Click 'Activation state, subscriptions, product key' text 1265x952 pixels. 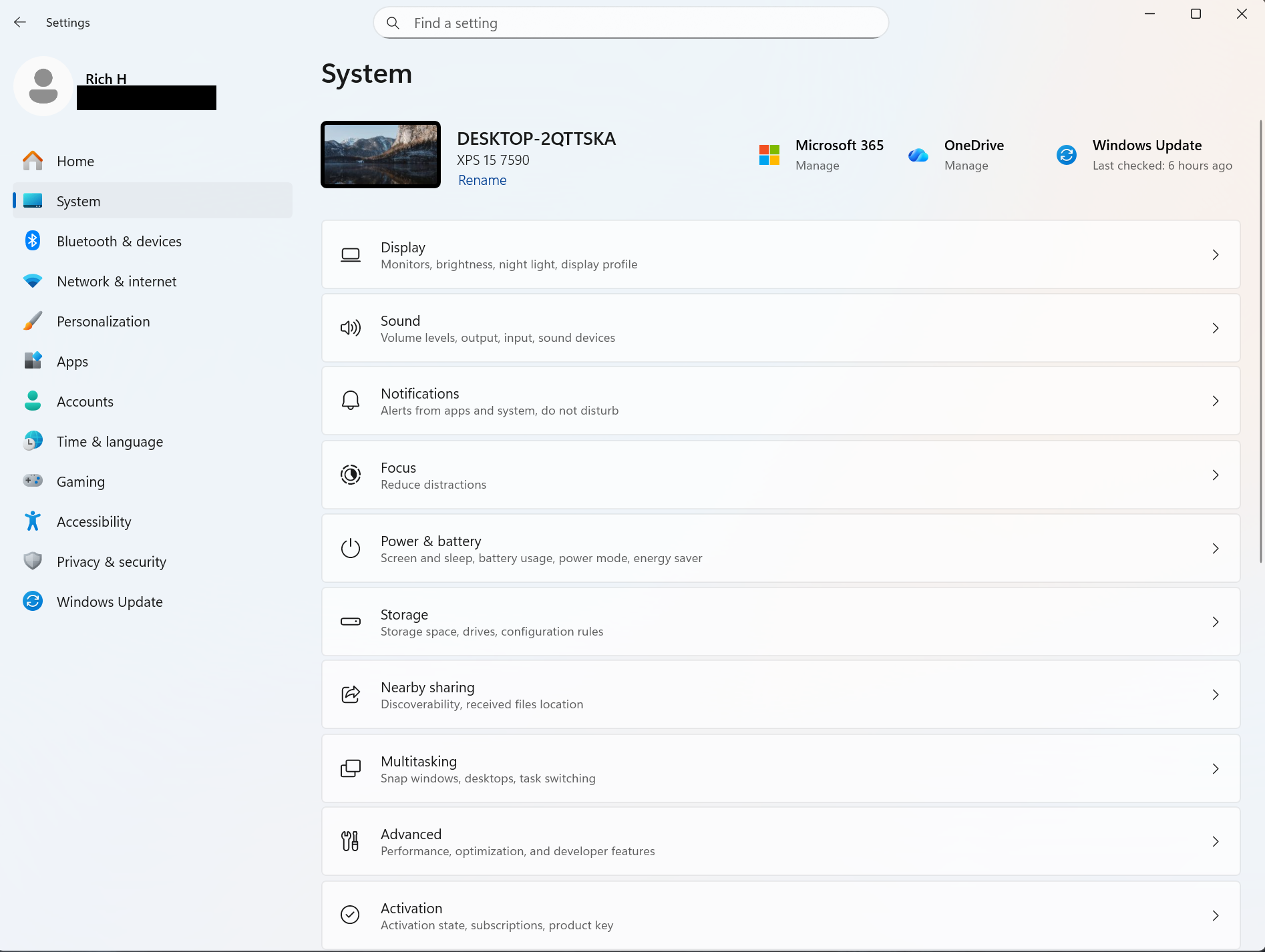497,925
